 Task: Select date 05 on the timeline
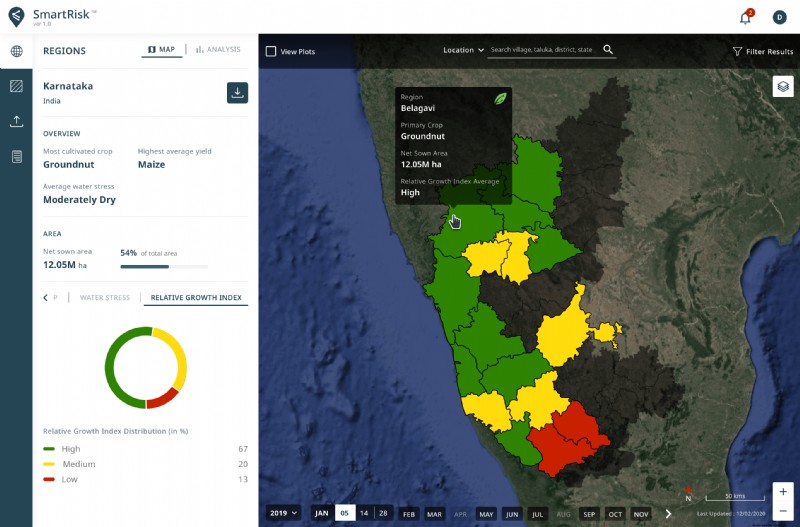click(x=345, y=513)
